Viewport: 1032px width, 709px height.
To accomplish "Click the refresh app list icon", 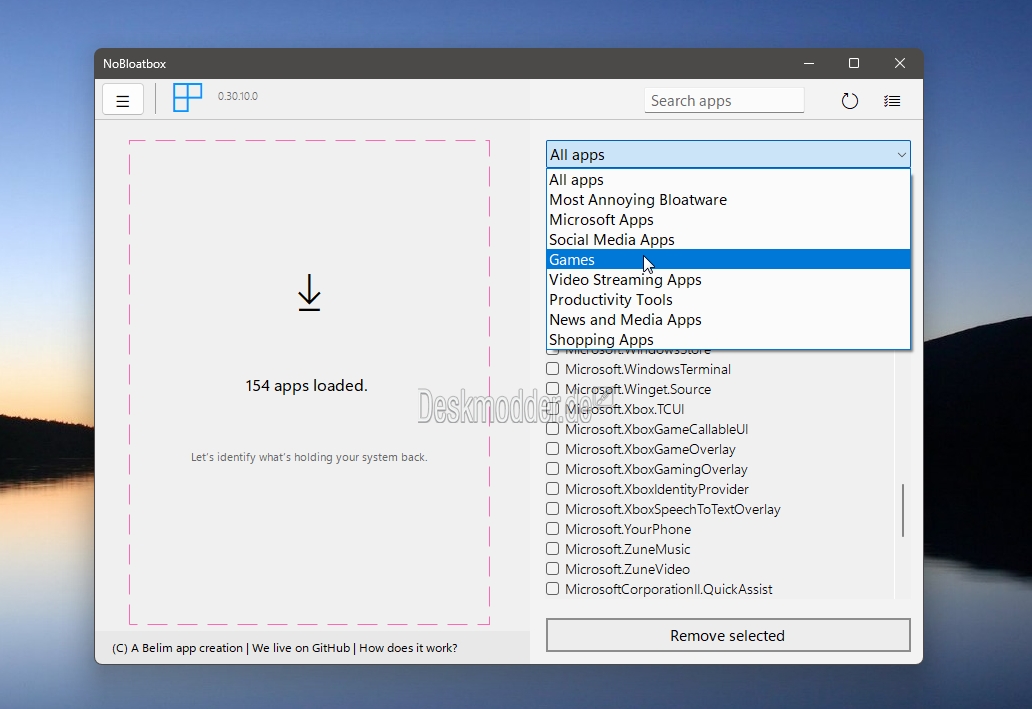I will [x=850, y=101].
